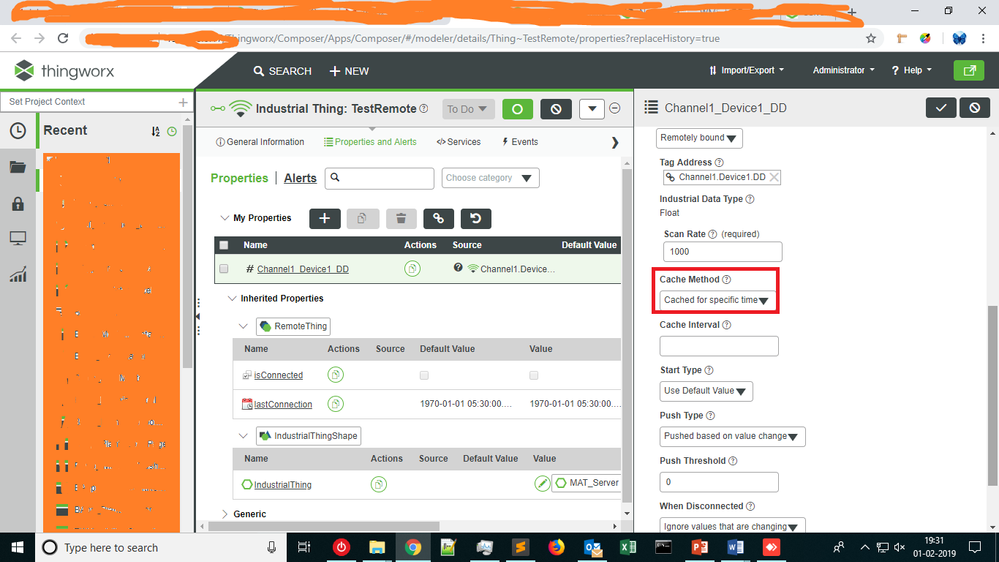
Task: Open the More actions arrow dropdown
Action: (592, 109)
